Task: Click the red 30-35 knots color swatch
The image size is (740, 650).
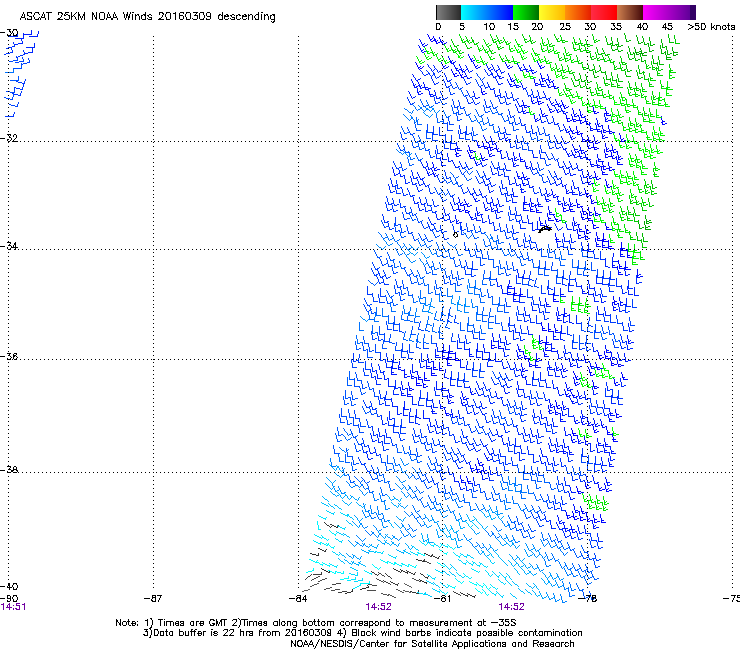Action: pos(604,12)
